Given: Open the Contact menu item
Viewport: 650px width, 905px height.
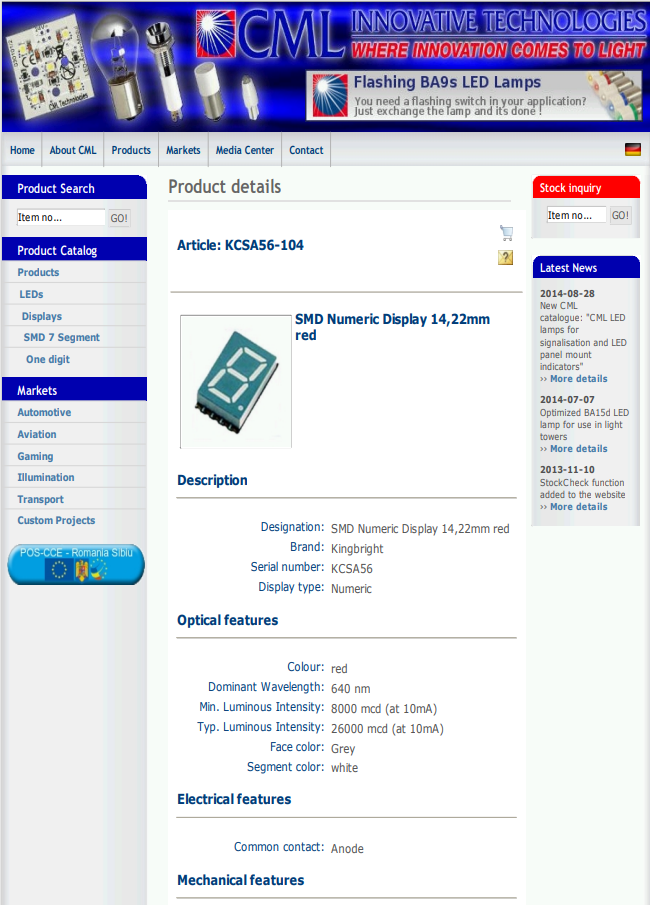Looking at the screenshot, I should 306,150.
